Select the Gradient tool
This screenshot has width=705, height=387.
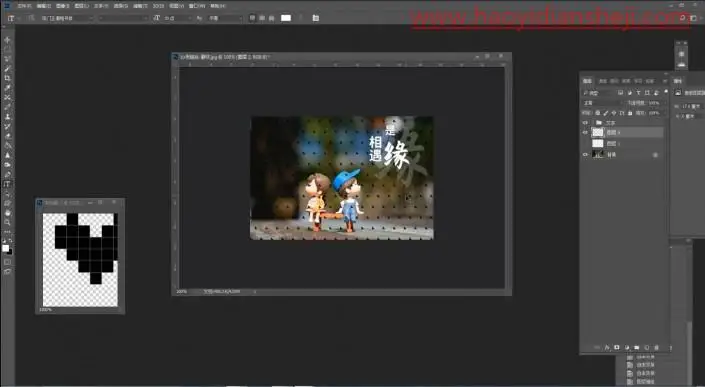pyautogui.click(x=7, y=145)
